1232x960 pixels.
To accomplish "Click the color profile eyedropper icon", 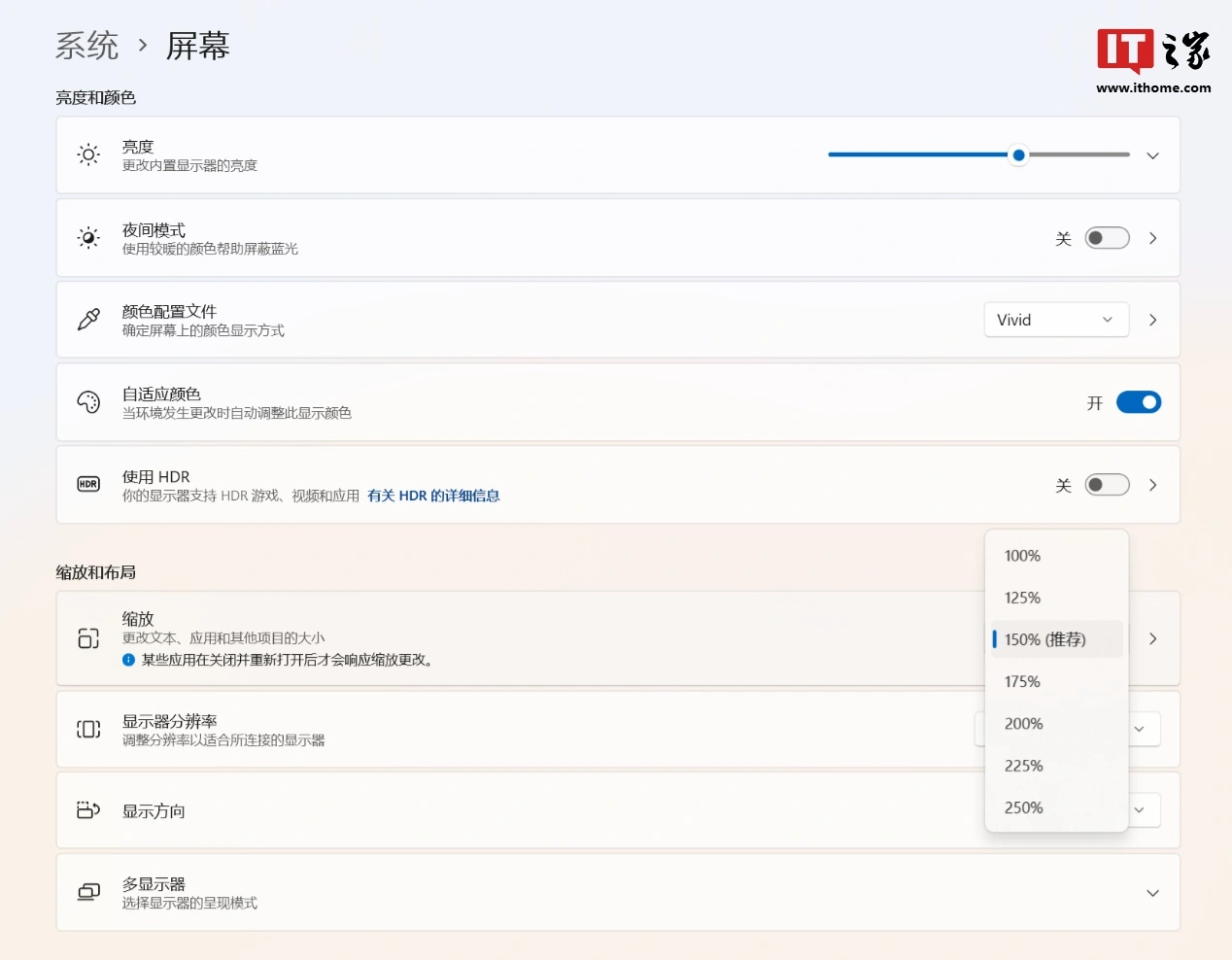I will (x=88, y=320).
